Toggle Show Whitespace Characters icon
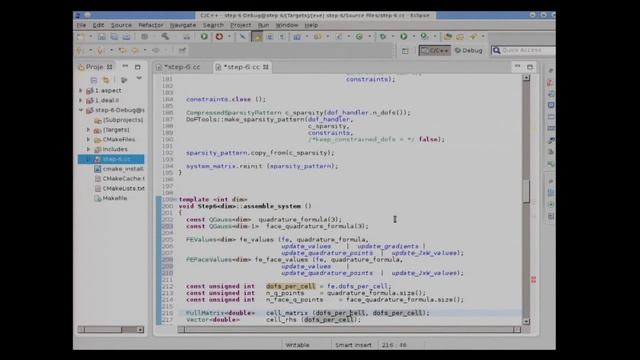Screen dimensions: 640x360 282,37
